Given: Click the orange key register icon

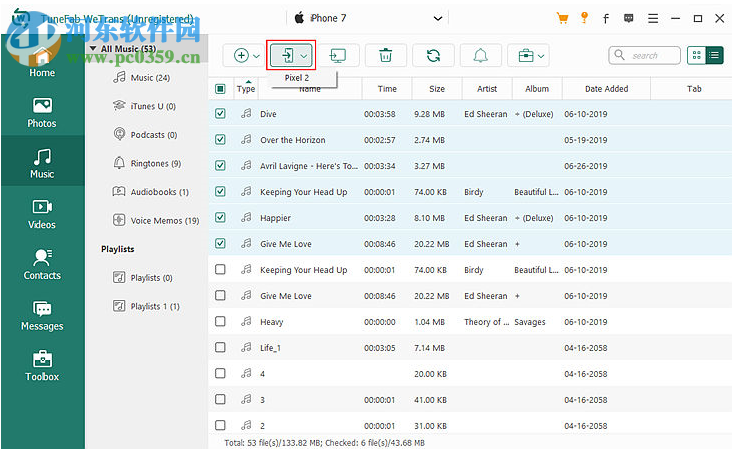Looking at the screenshot, I should click(x=584, y=18).
